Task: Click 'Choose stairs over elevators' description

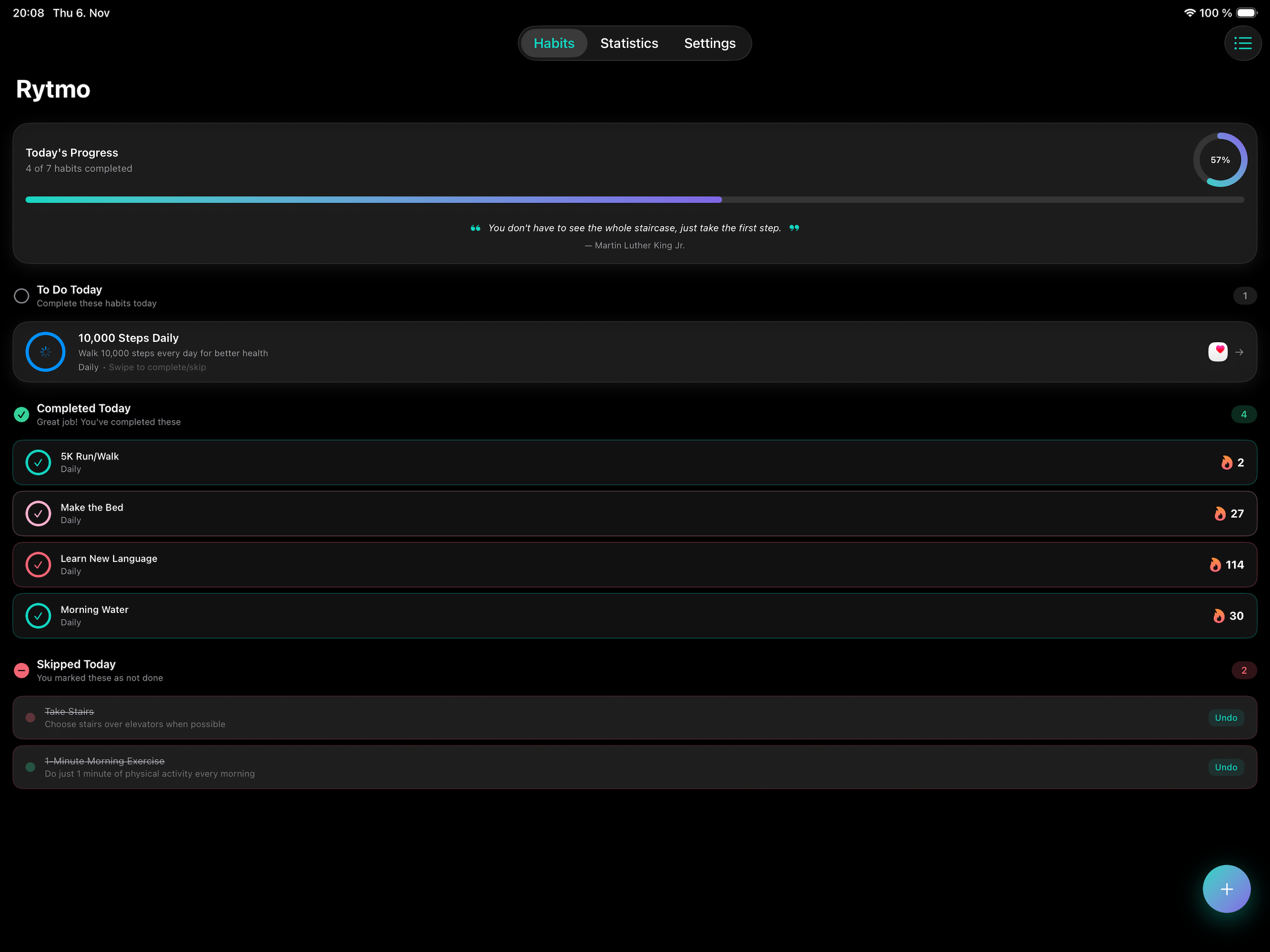Action: pos(135,724)
